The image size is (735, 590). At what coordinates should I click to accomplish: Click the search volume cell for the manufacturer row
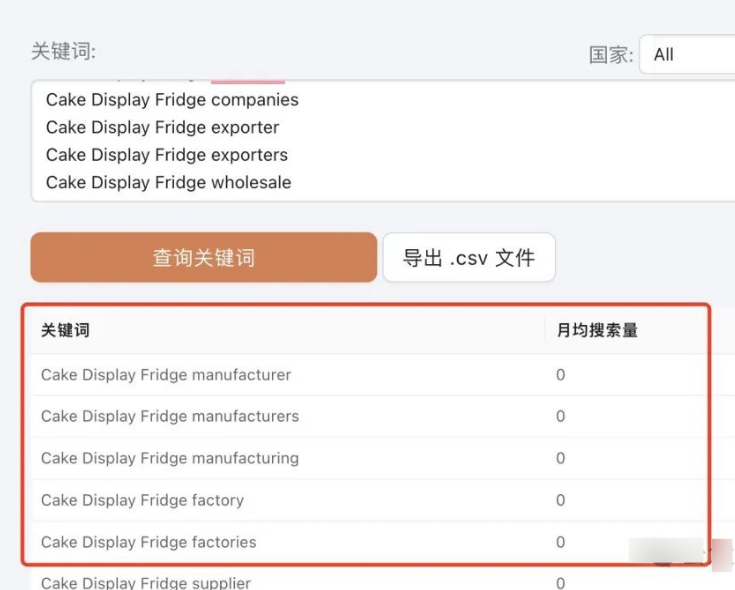click(560, 375)
